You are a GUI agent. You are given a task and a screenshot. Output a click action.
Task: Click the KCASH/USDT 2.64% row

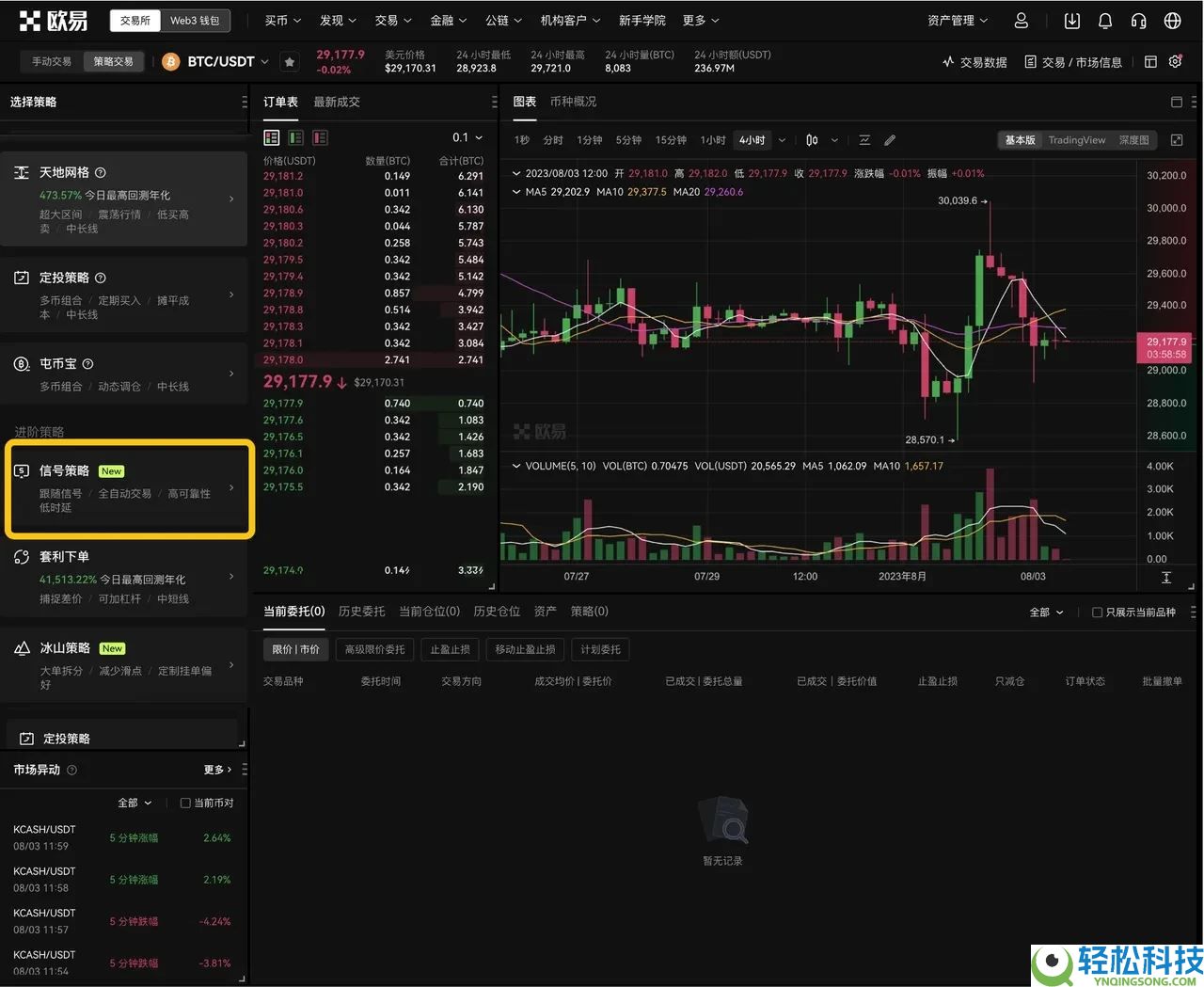tap(122, 838)
